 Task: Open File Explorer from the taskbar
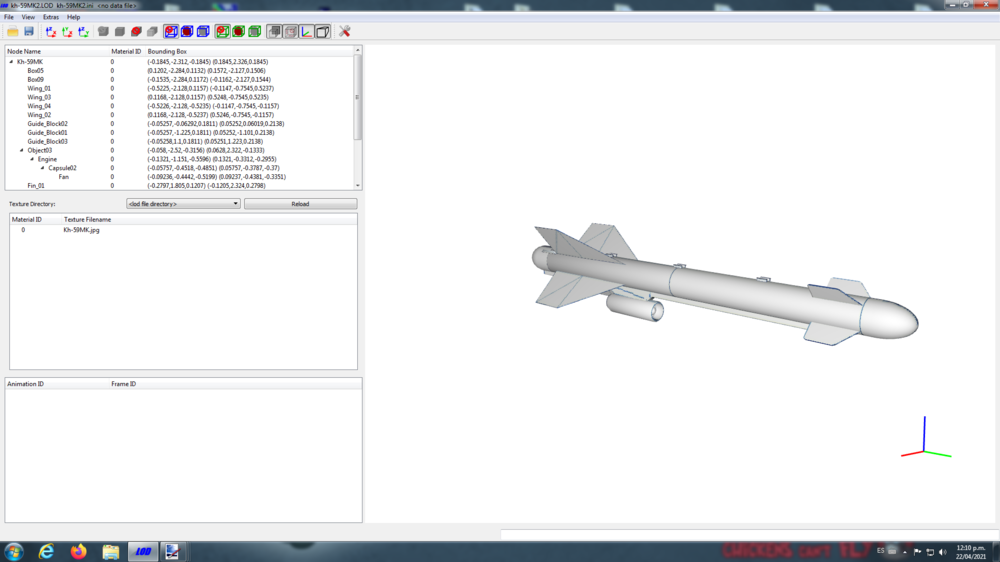click(x=111, y=552)
